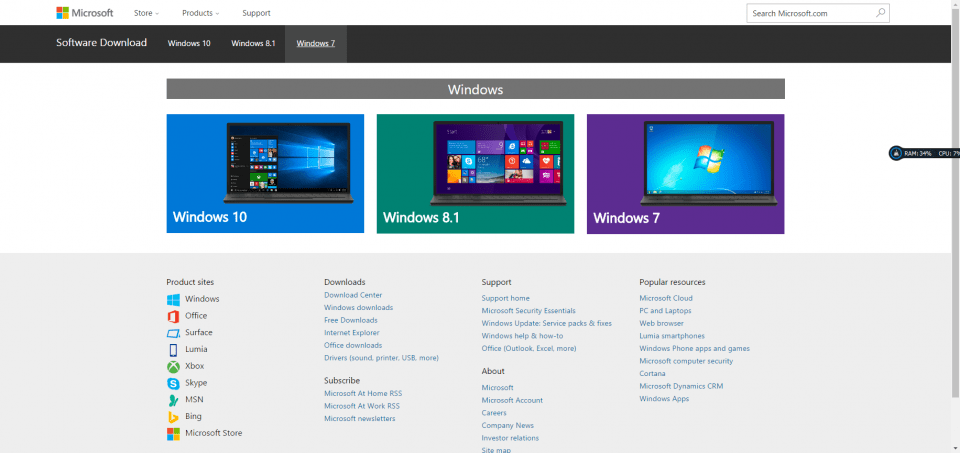960x453 pixels.
Task: Open the Windows 8.1 laptop tile
Action: [475, 173]
